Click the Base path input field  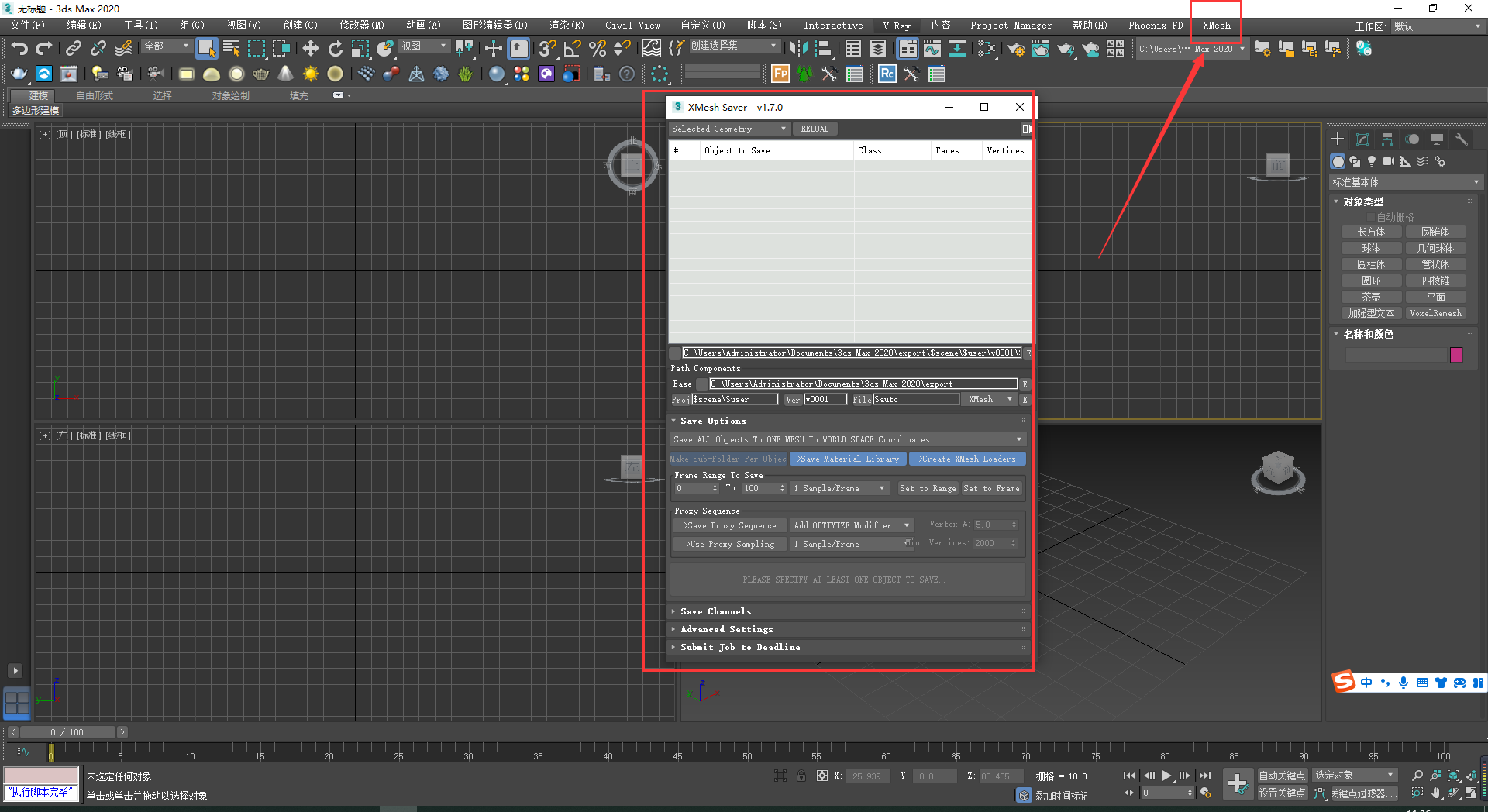863,384
